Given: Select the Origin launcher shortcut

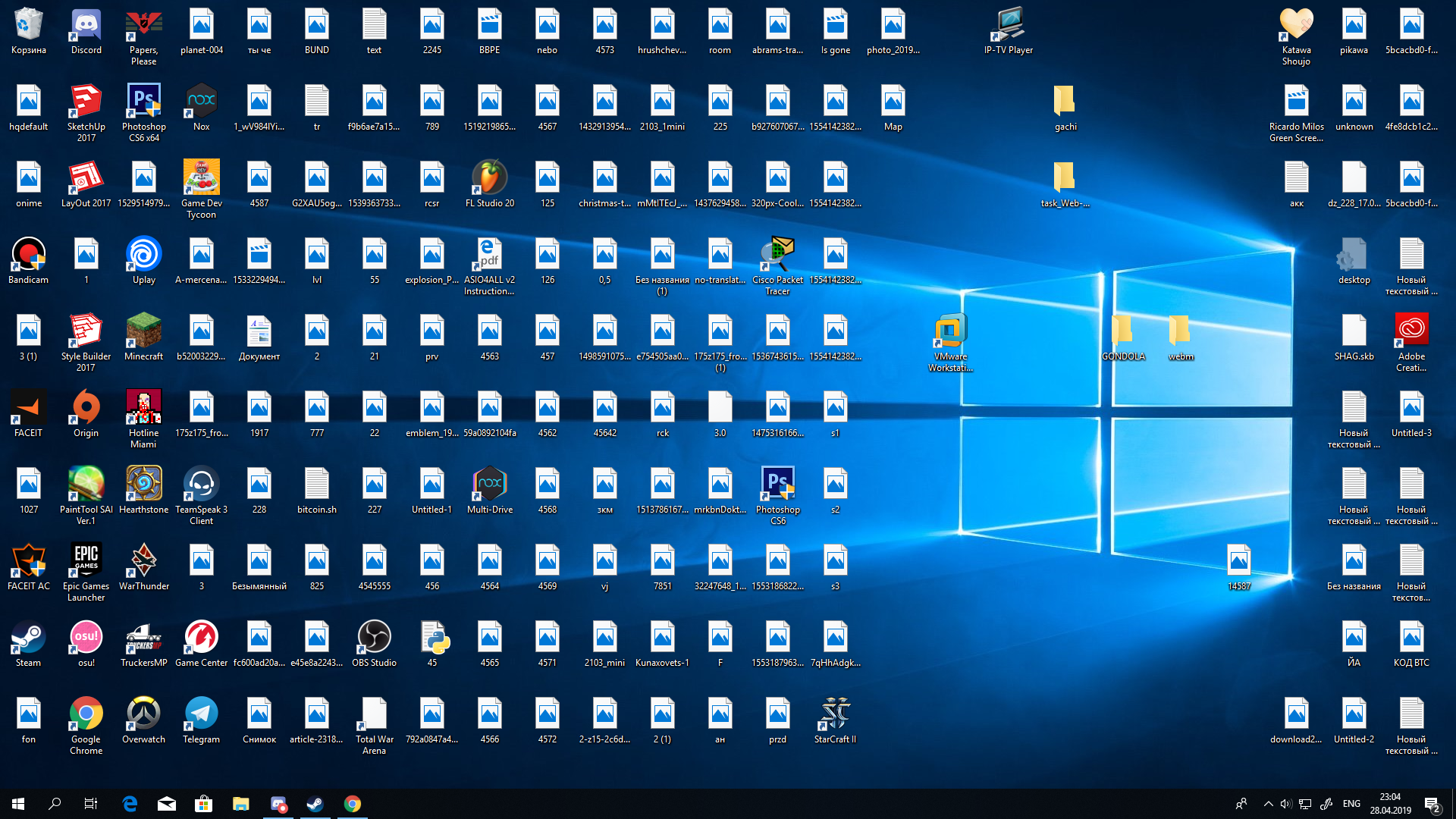Looking at the screenshot, I should click(x=86, y=415).
